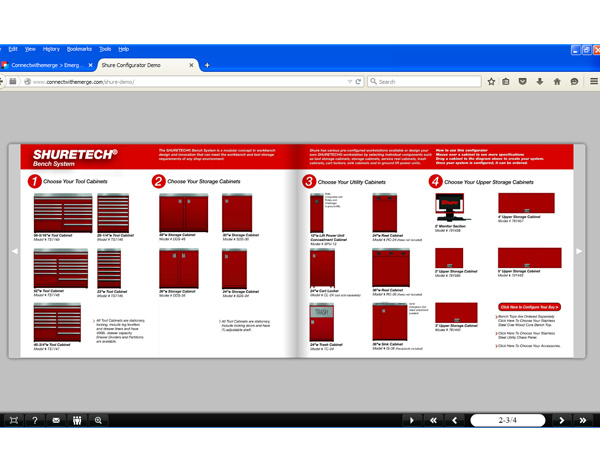Go to previous page arrow in bottom bar
Image resolution: width=600 pixels, height=472 pixels.
tap(455, 420)
